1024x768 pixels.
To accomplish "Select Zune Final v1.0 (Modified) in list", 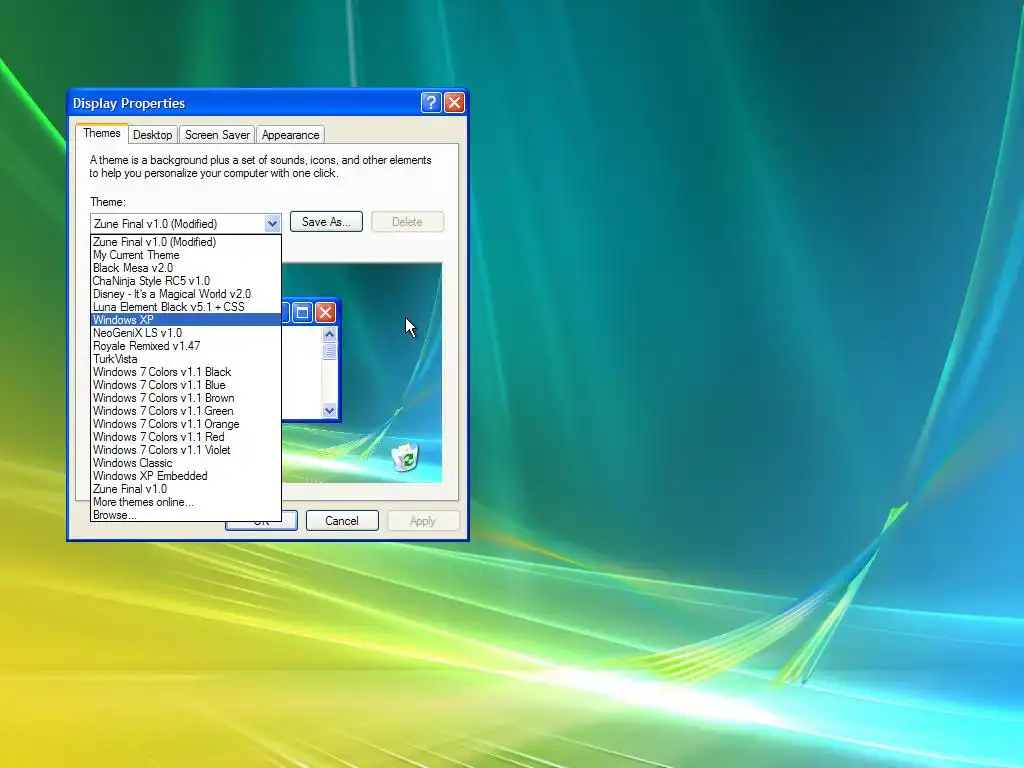I will (185, 242).
